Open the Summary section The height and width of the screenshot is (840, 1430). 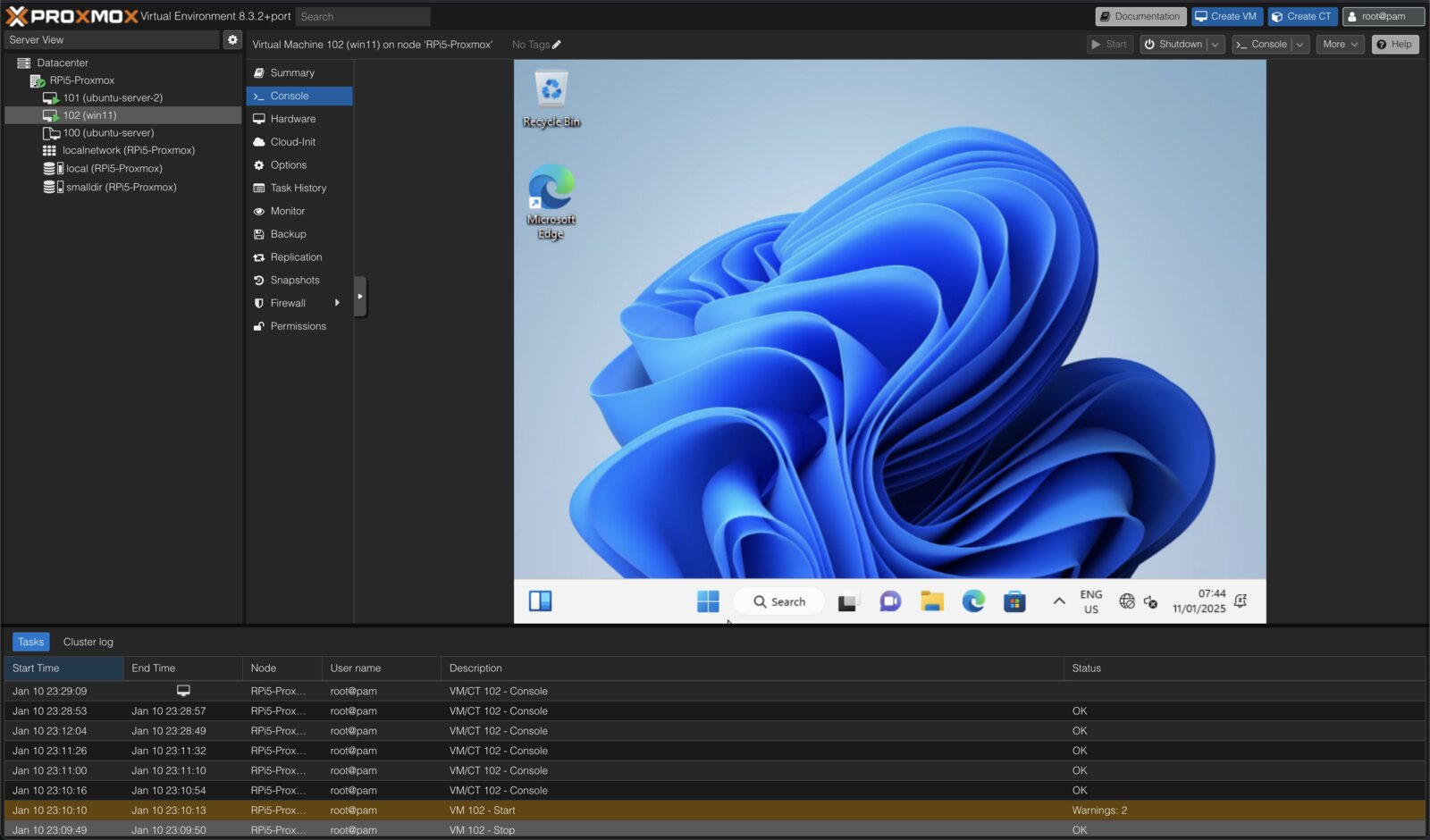point(299,72)
